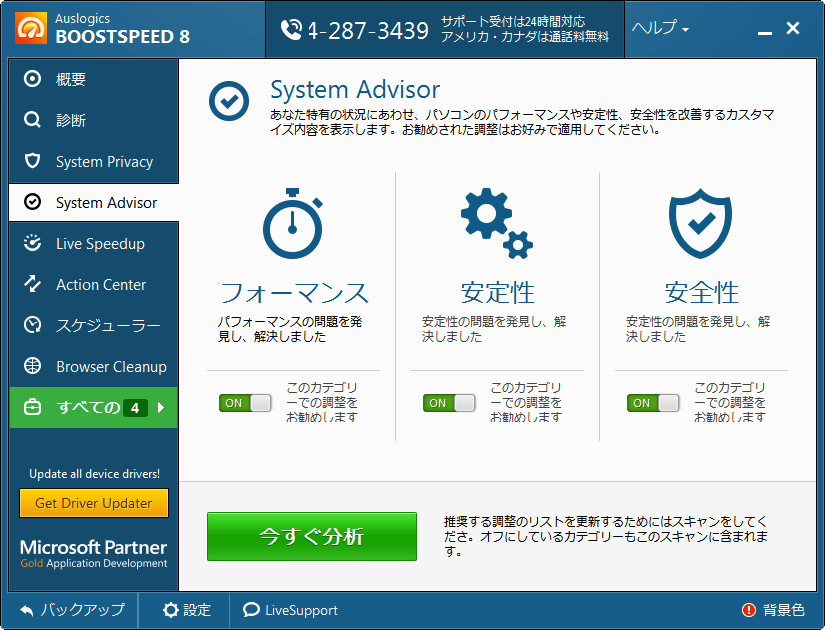The height and width of the screenshot is (630, 825).
Task: Toggle the 安定性 category ON switch
Action: pyautogui.click(x=449, y=403)
